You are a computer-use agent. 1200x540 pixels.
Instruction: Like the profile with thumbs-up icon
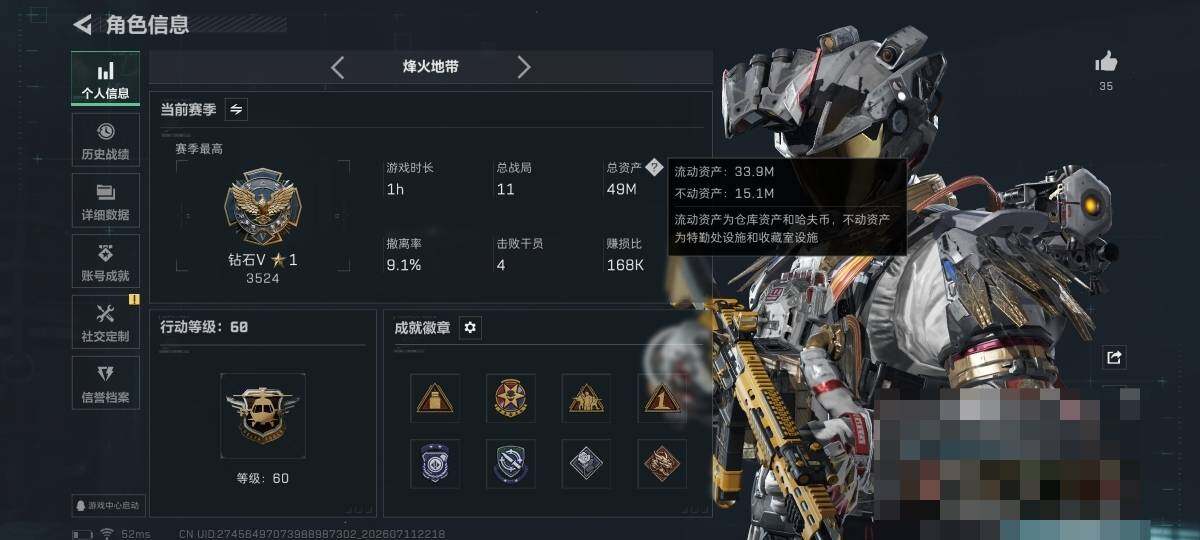click(1106, 62)
